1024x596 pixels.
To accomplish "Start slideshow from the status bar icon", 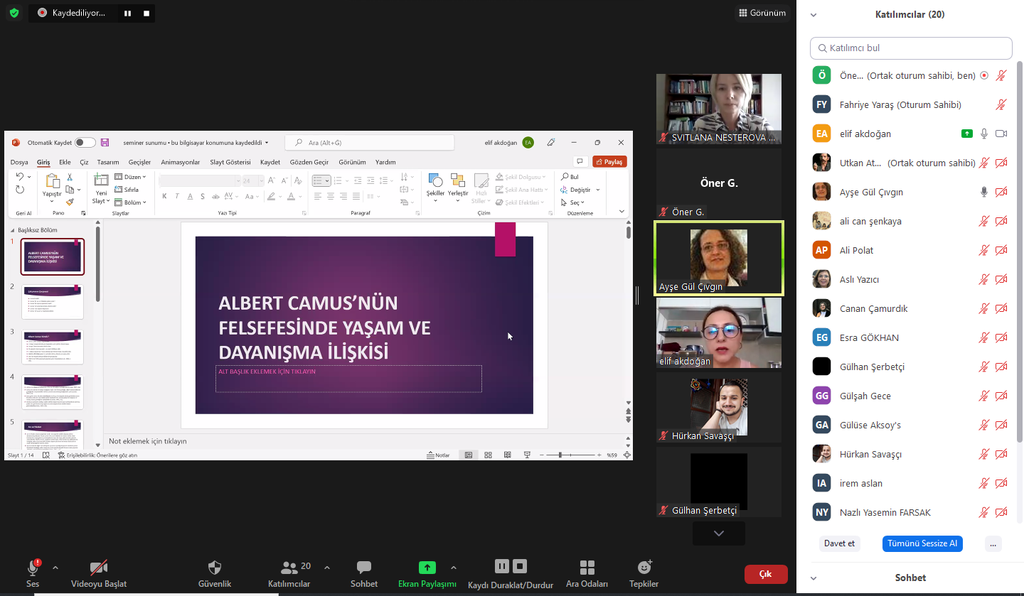I will tap(527, 455).
